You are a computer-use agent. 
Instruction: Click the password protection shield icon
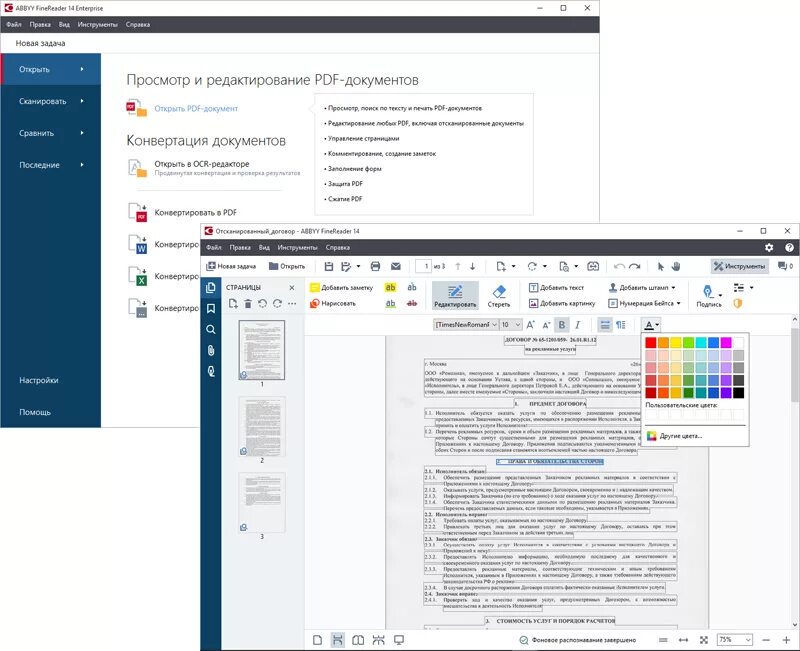(x=737, y=304)
